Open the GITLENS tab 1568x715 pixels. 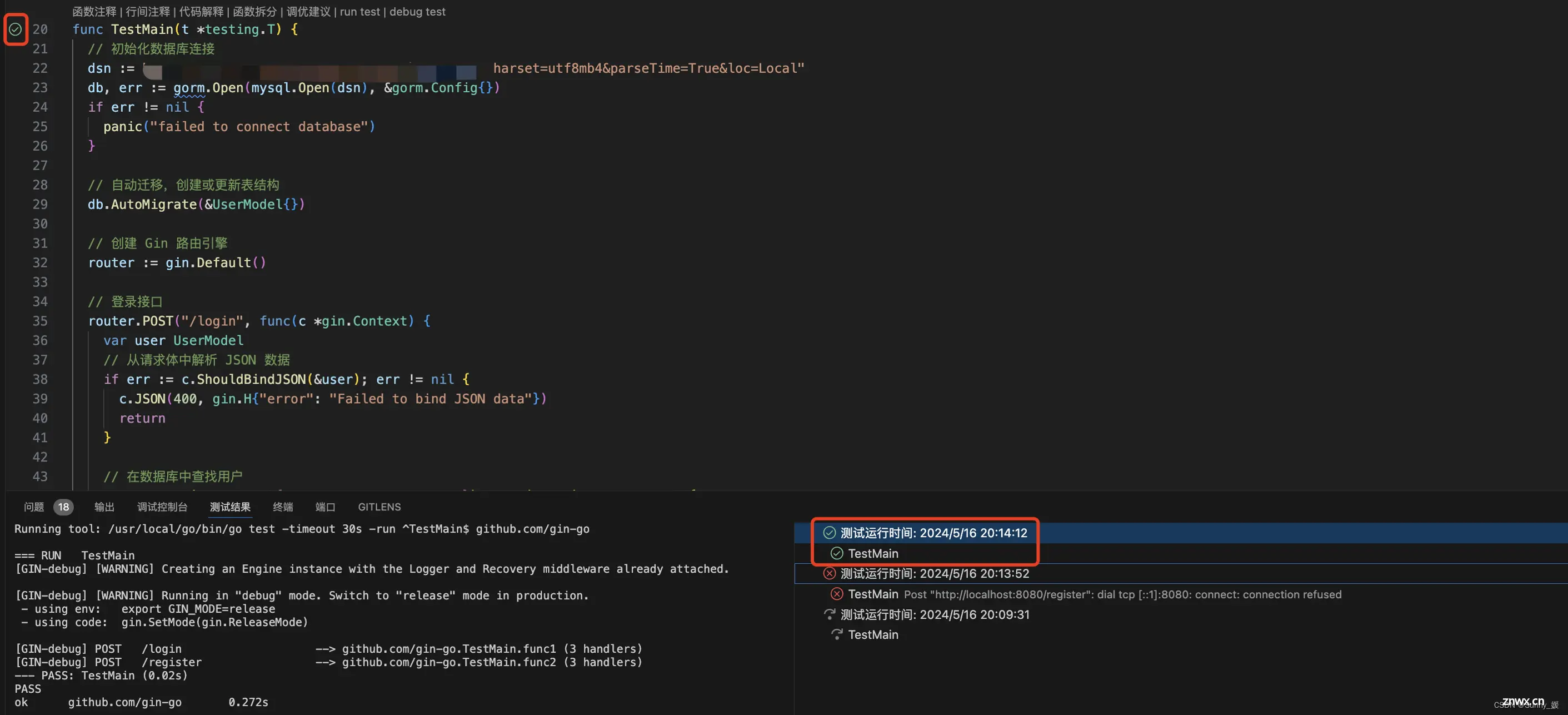pyautogui.click(x=379, y=507)
